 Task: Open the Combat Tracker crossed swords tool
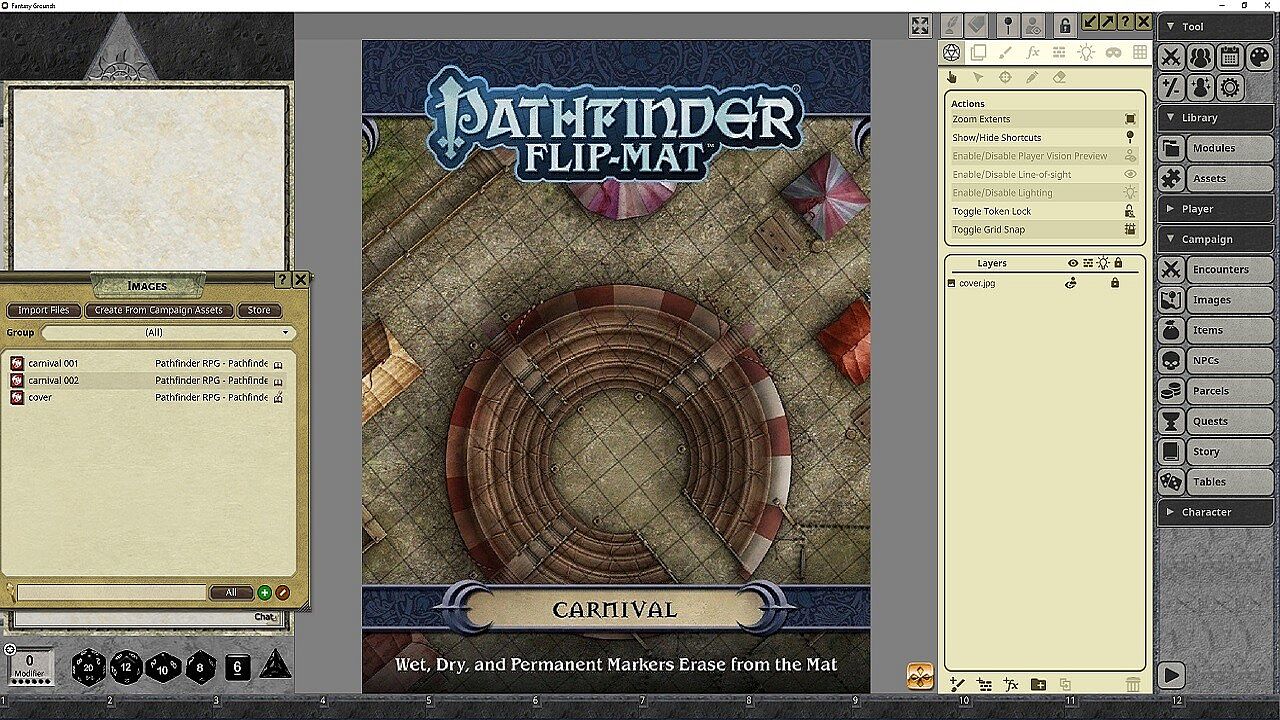point(1171,57)
